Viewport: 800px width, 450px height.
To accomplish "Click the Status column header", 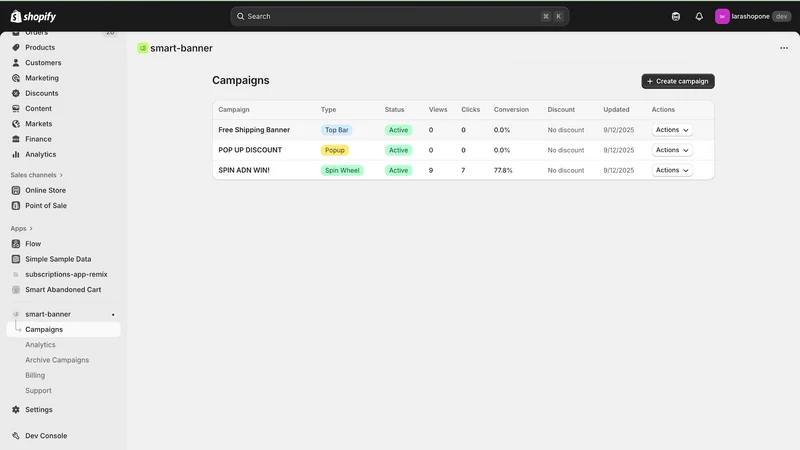I will pyautogui.click(x=394, y=110).
